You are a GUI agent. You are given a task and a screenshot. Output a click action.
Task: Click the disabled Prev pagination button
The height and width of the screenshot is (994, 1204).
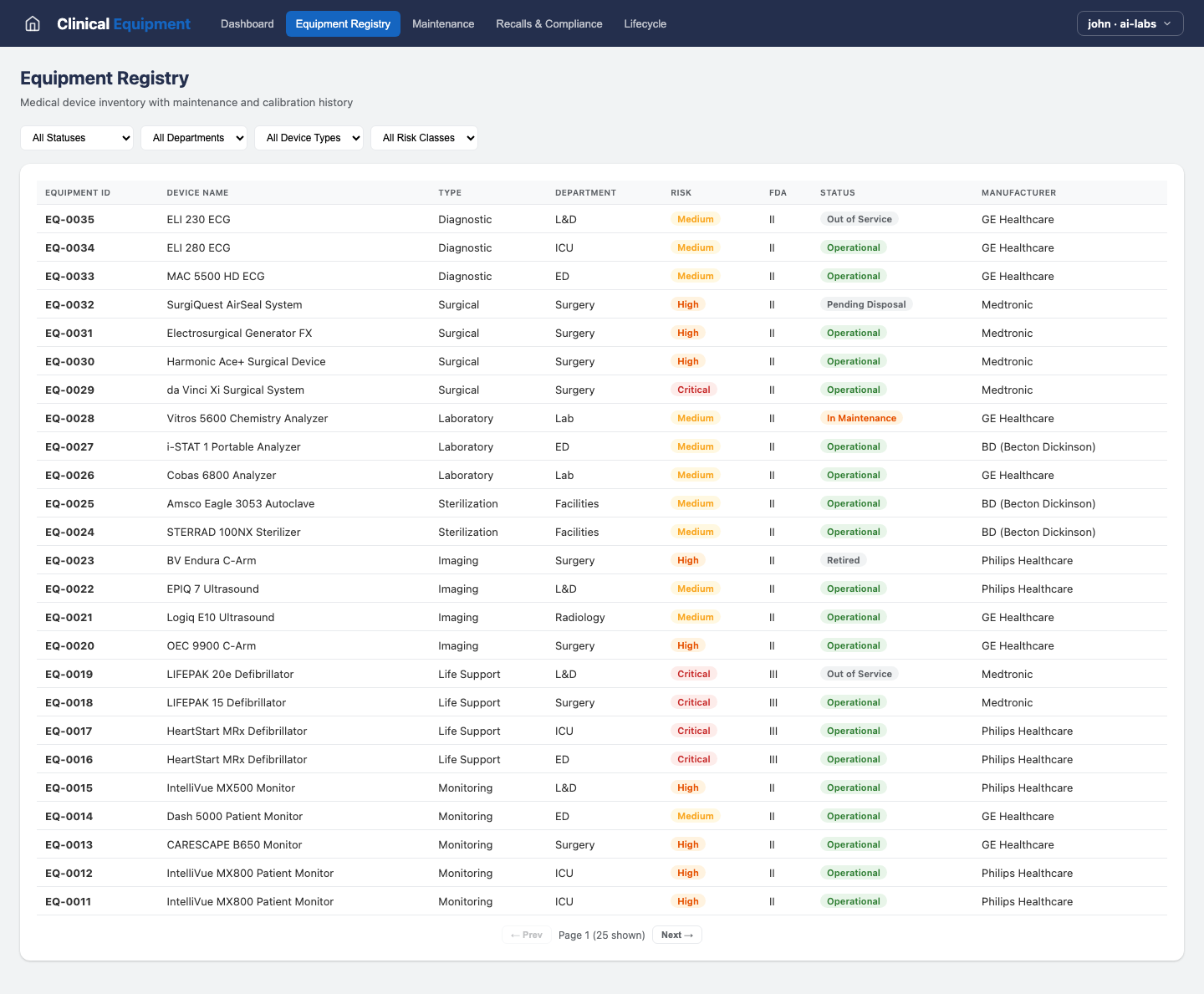(x=526, y=935)
